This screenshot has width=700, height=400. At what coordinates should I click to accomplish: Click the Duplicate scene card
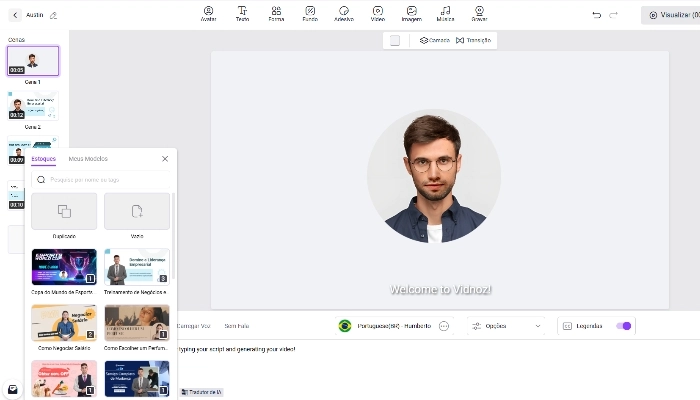[x=64, y=211]
